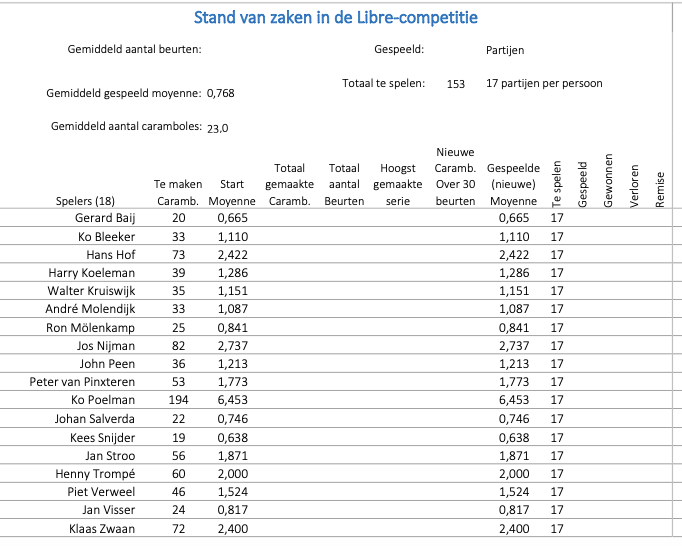The width and height of the screenshot is (682, 546).
Task: Click the 'Totaal te spelen' value 153
Action: (455, 84)
